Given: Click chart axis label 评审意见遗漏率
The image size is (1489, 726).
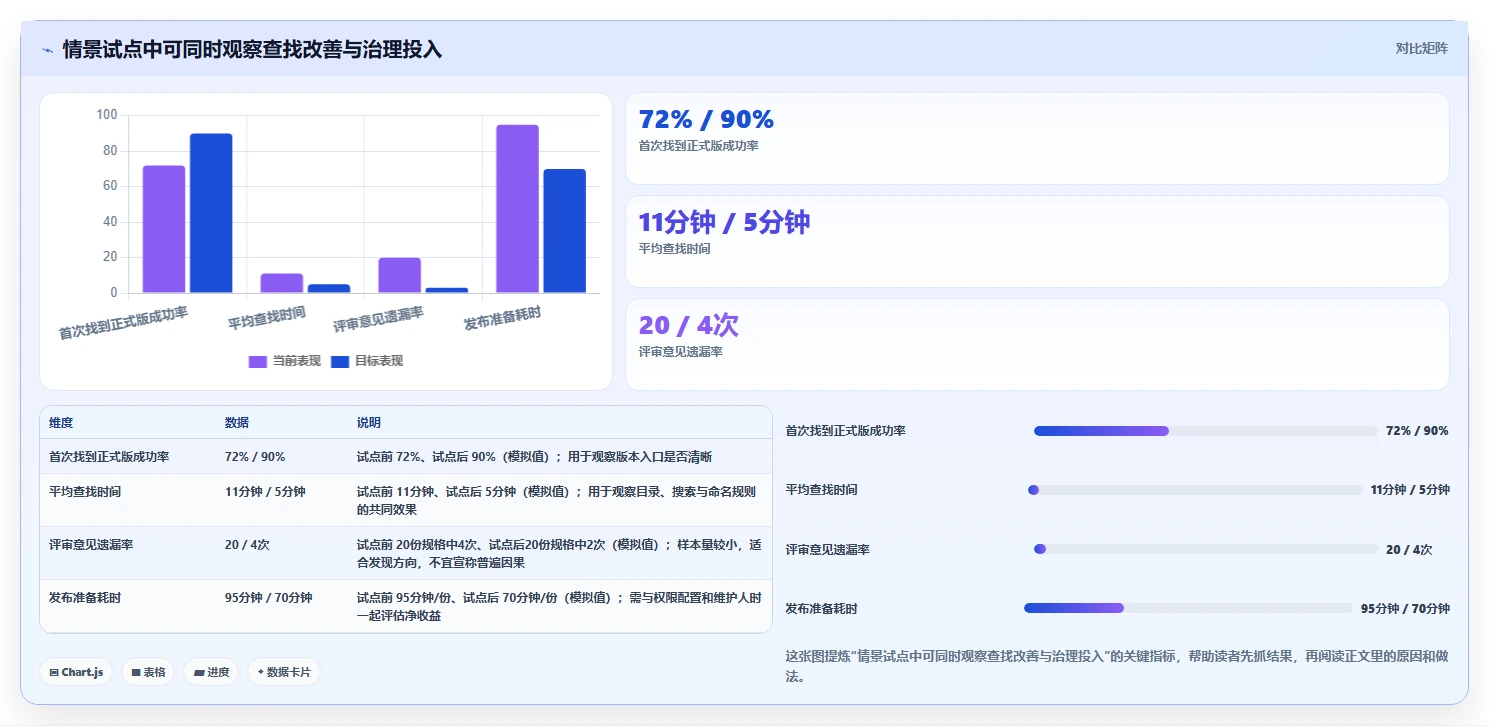Looking at the screenshot, I should 378,320.
